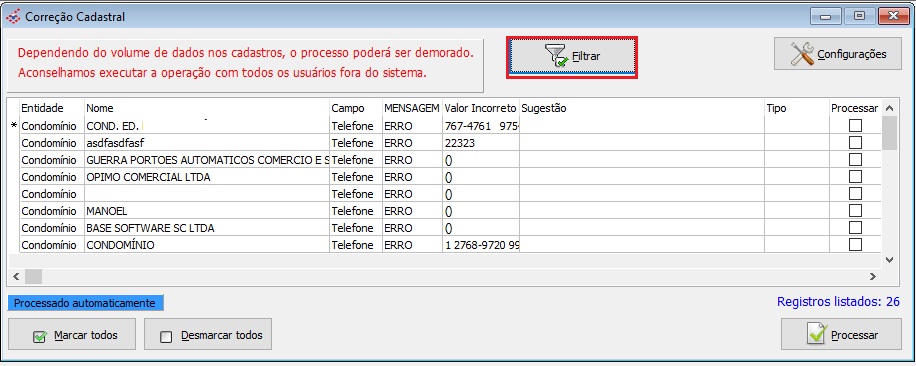Maximize the Correção Cadastral window
The width and height of the screenshot is (916, 366).
click(859, 16)
